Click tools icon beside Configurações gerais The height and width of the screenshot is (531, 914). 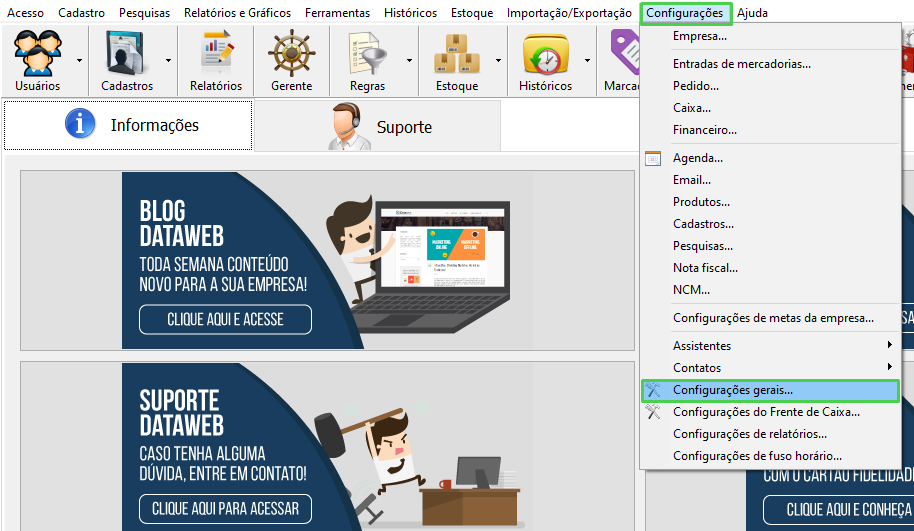tap(653, 390)
